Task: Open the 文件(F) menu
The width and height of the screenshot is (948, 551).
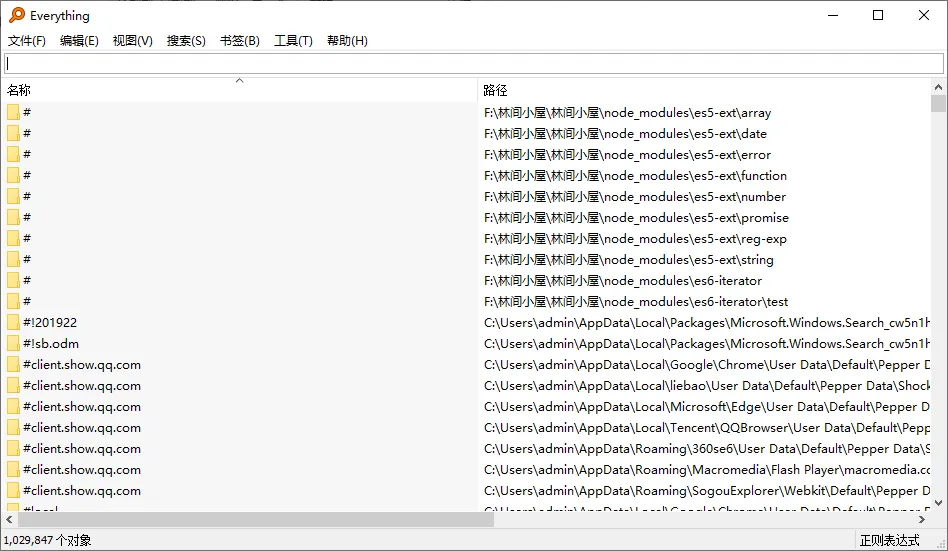Action: click(x=27, y=41)
